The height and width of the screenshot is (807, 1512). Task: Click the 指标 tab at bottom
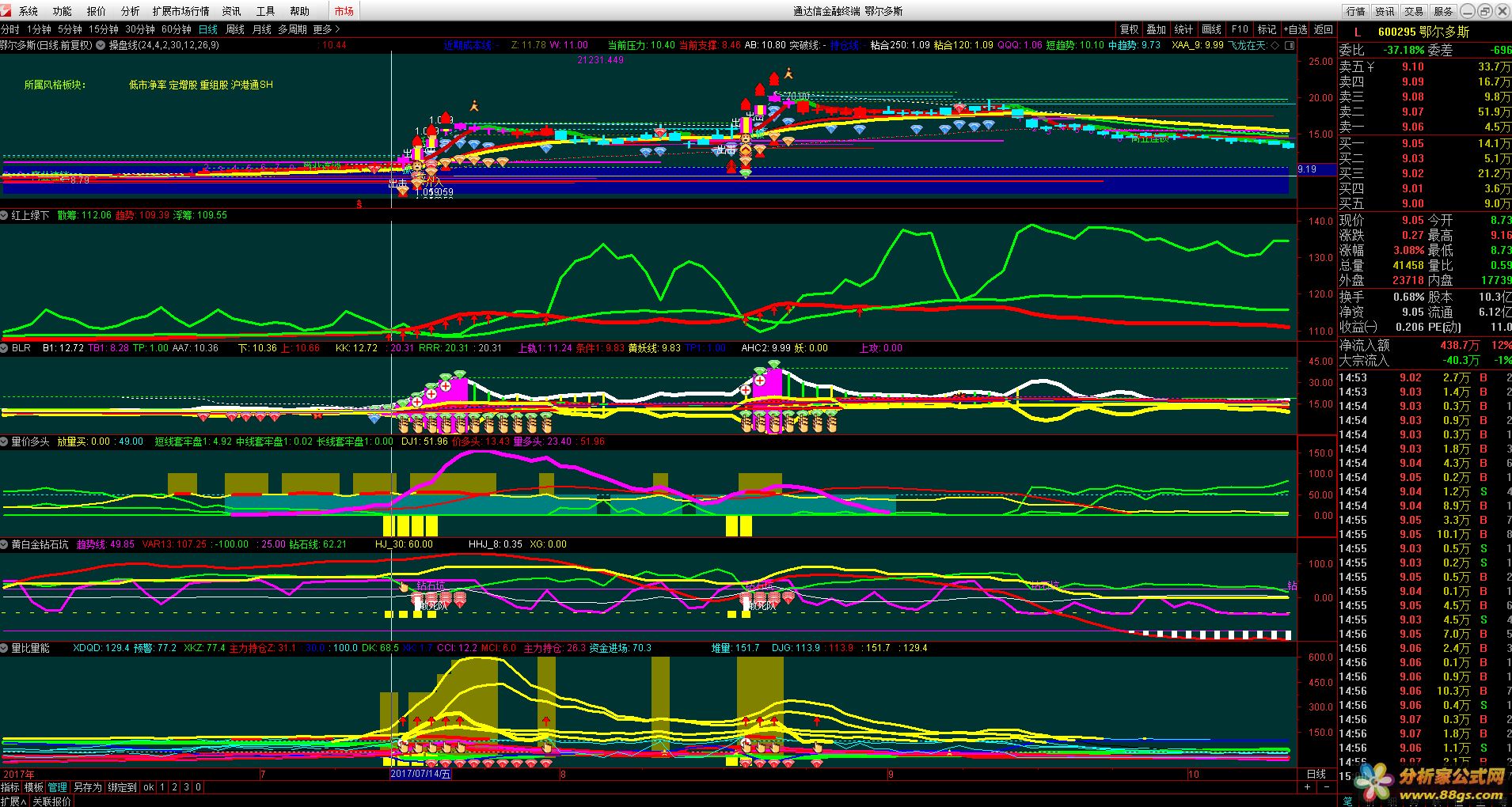10,787
